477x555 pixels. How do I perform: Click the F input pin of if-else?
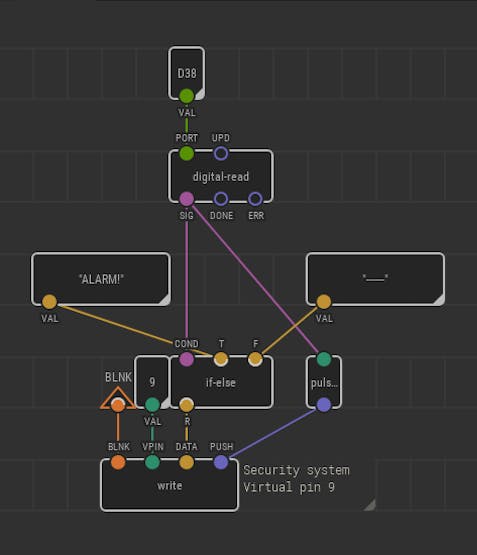pos(255,359)
